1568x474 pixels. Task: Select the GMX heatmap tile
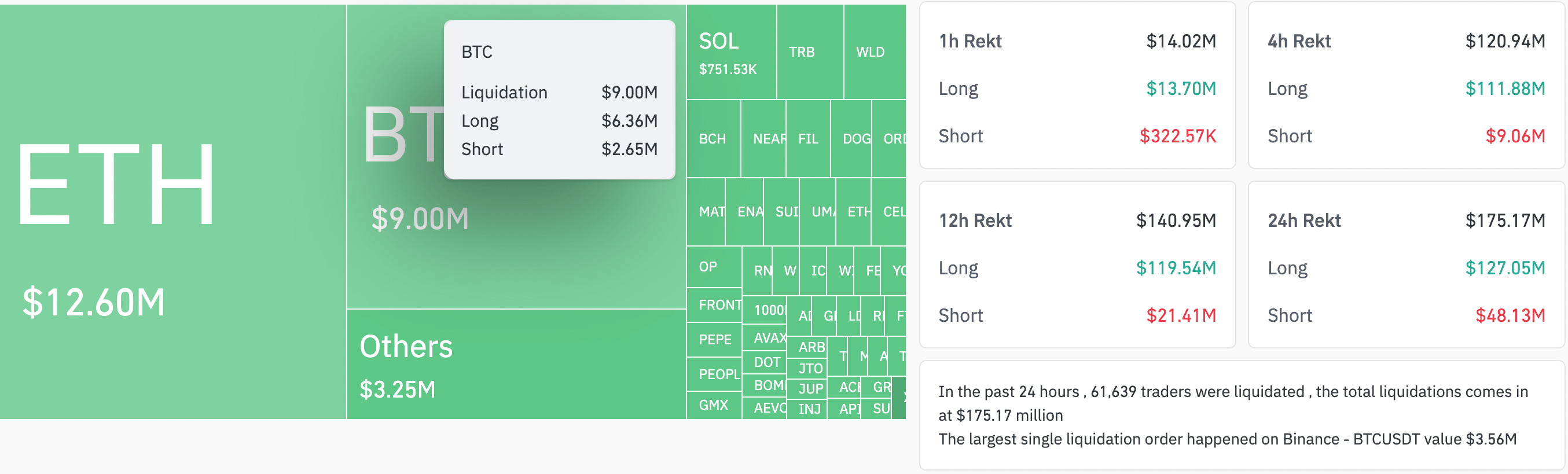(x=714, y=405)
